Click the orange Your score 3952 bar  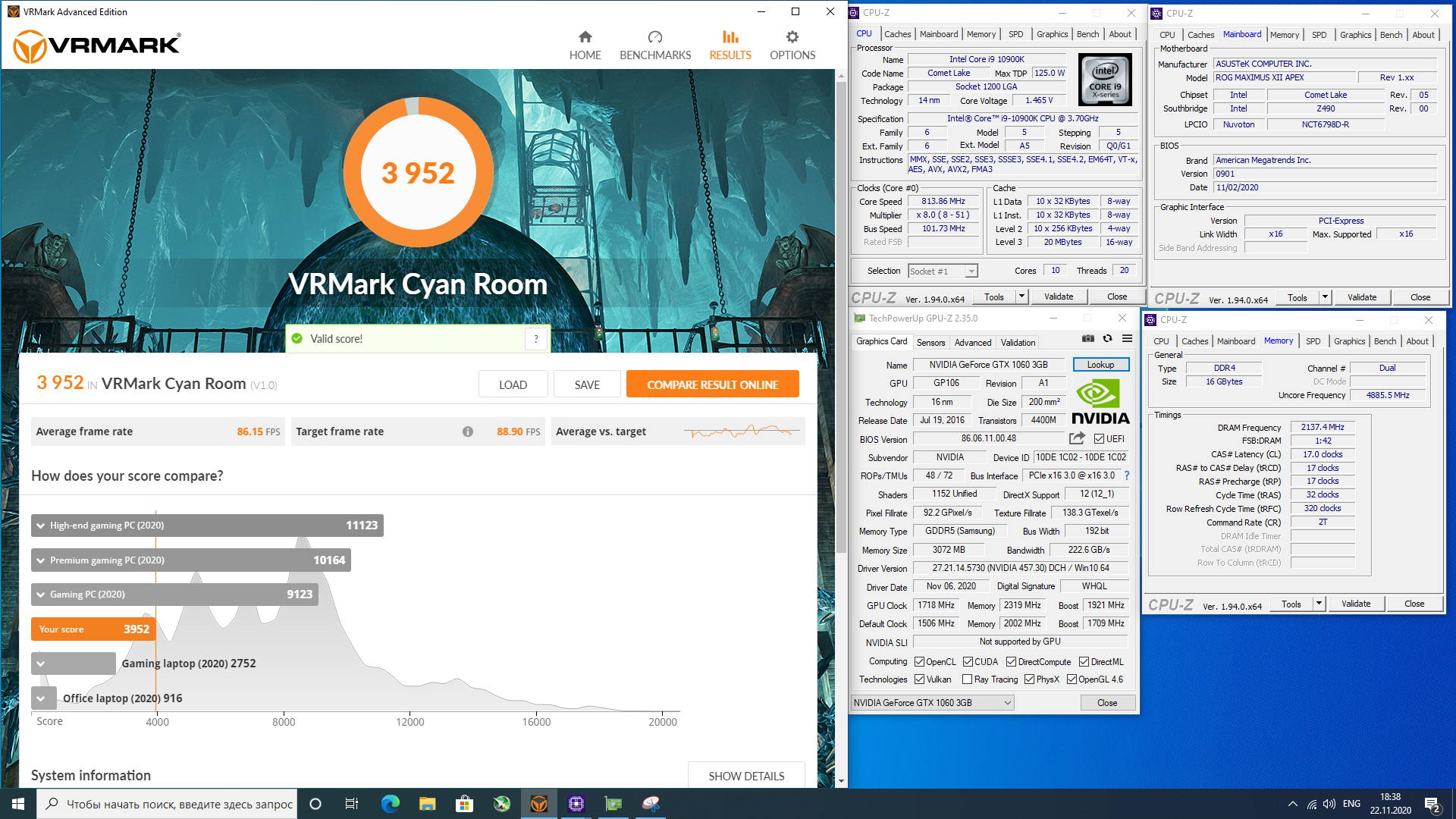click(93, 629)
